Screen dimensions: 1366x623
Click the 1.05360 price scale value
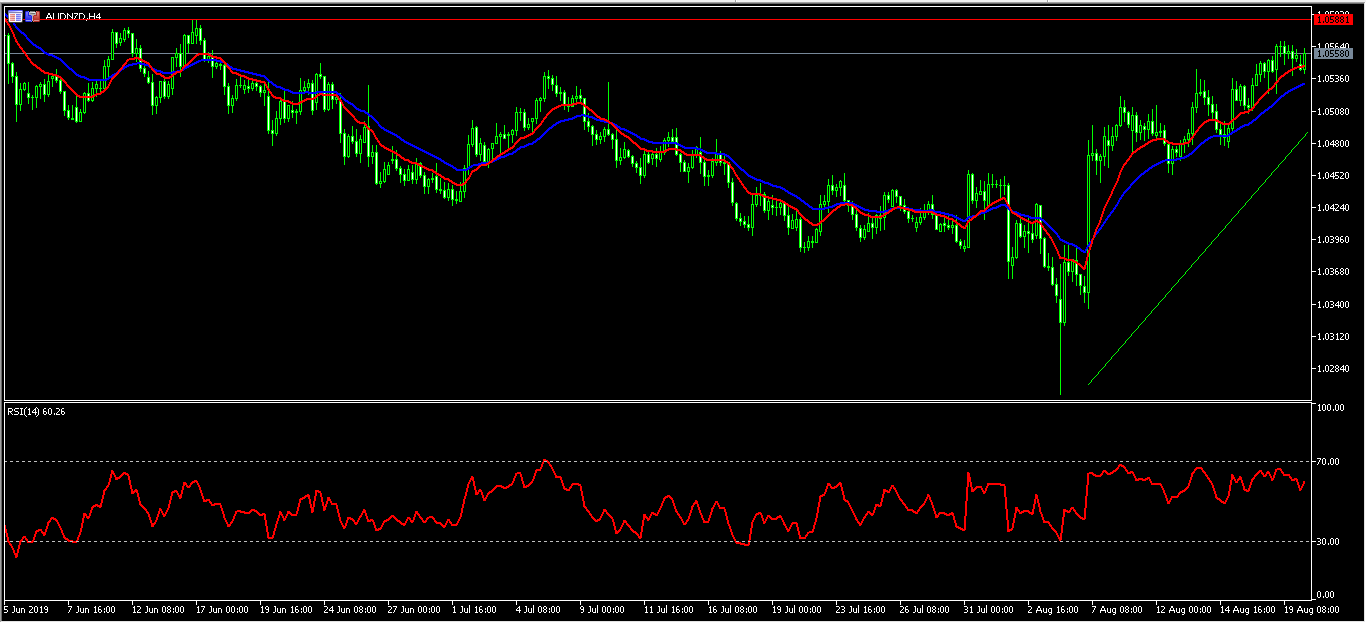(x=1333, y=79)
